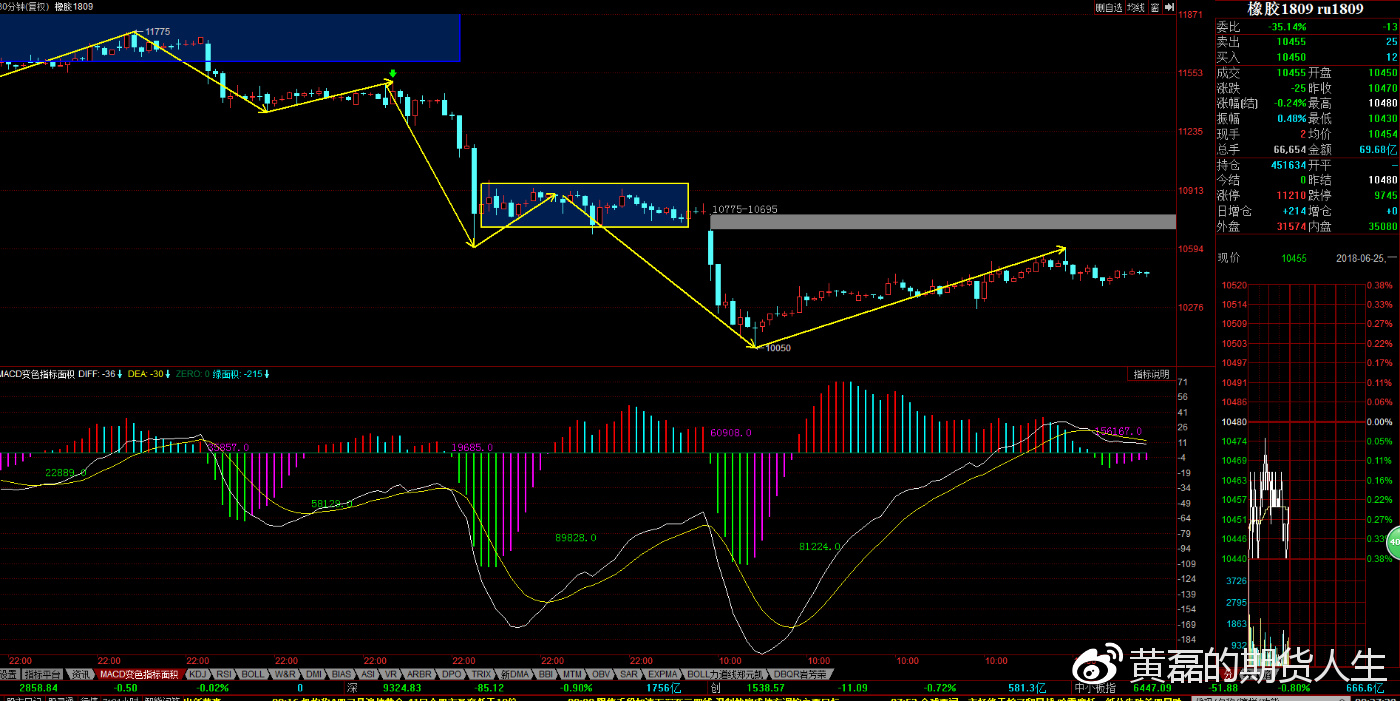
Task: Click the 持仓 451634 value
Action: (x=1288, y=165)
